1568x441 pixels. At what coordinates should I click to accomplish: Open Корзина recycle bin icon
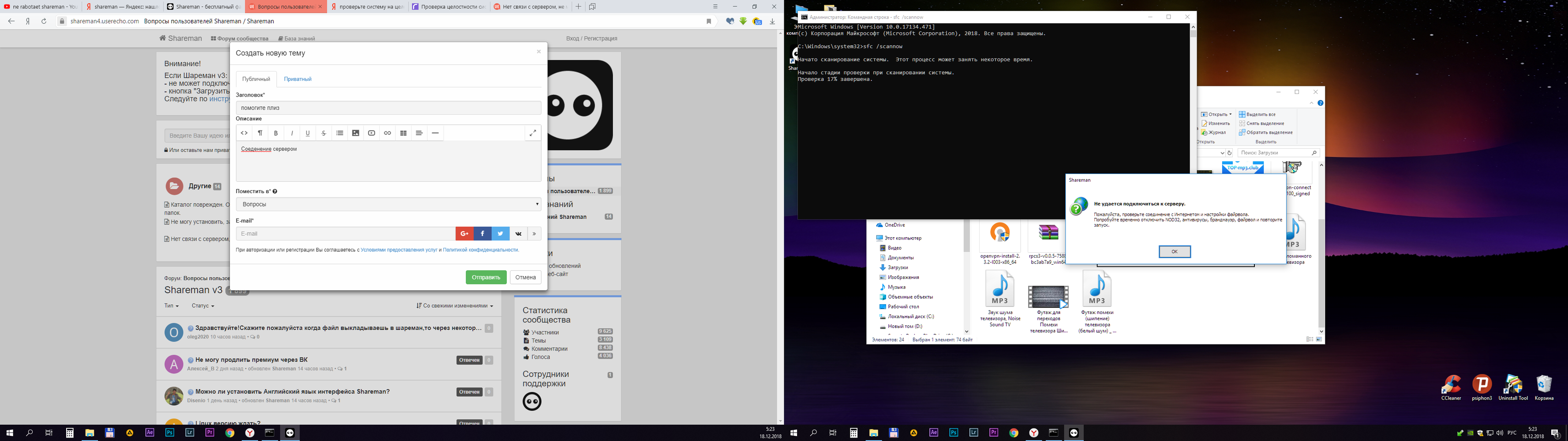pyautogui.click(x=1544, y=388)
